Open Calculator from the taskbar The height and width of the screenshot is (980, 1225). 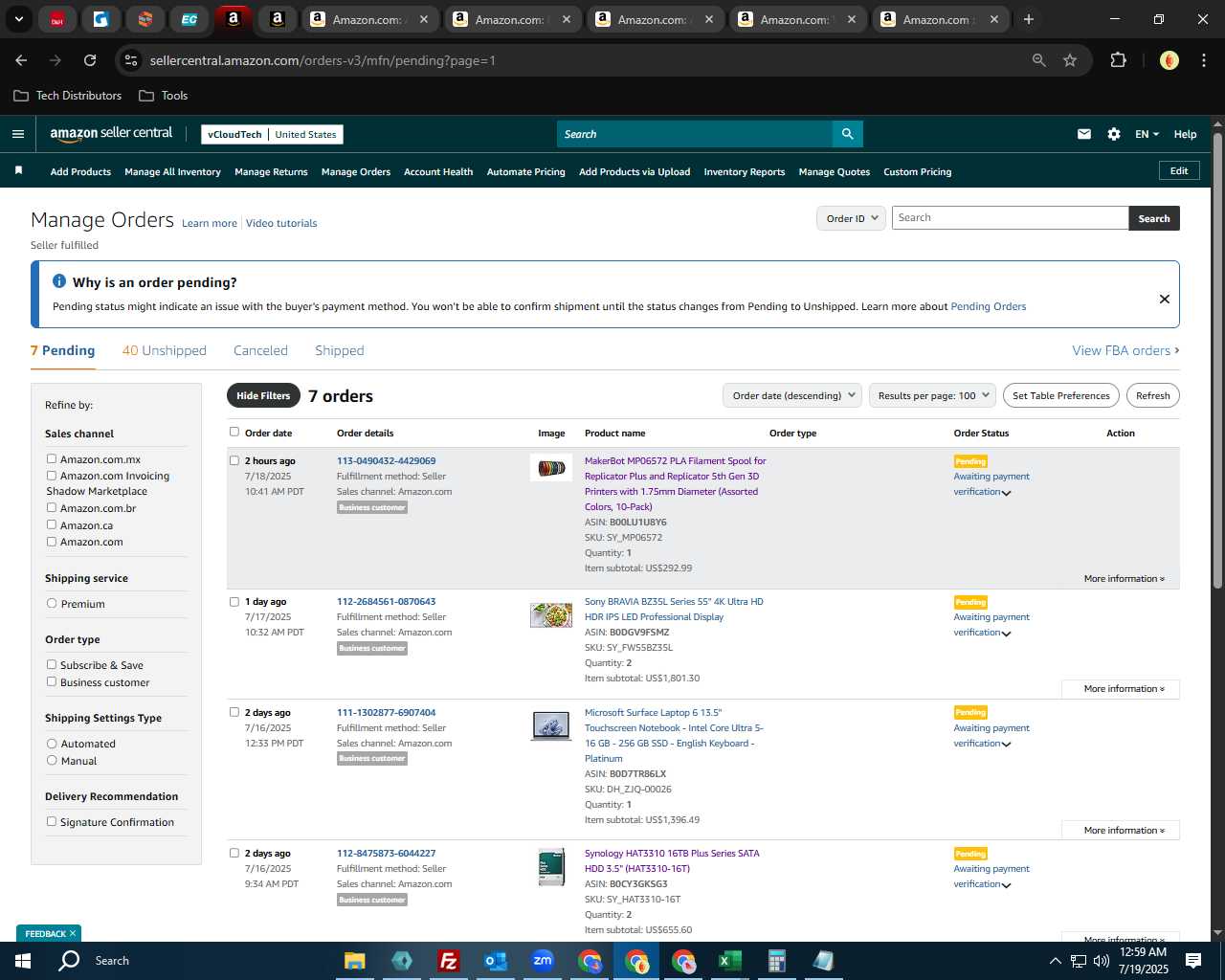(x=776, y=961)
